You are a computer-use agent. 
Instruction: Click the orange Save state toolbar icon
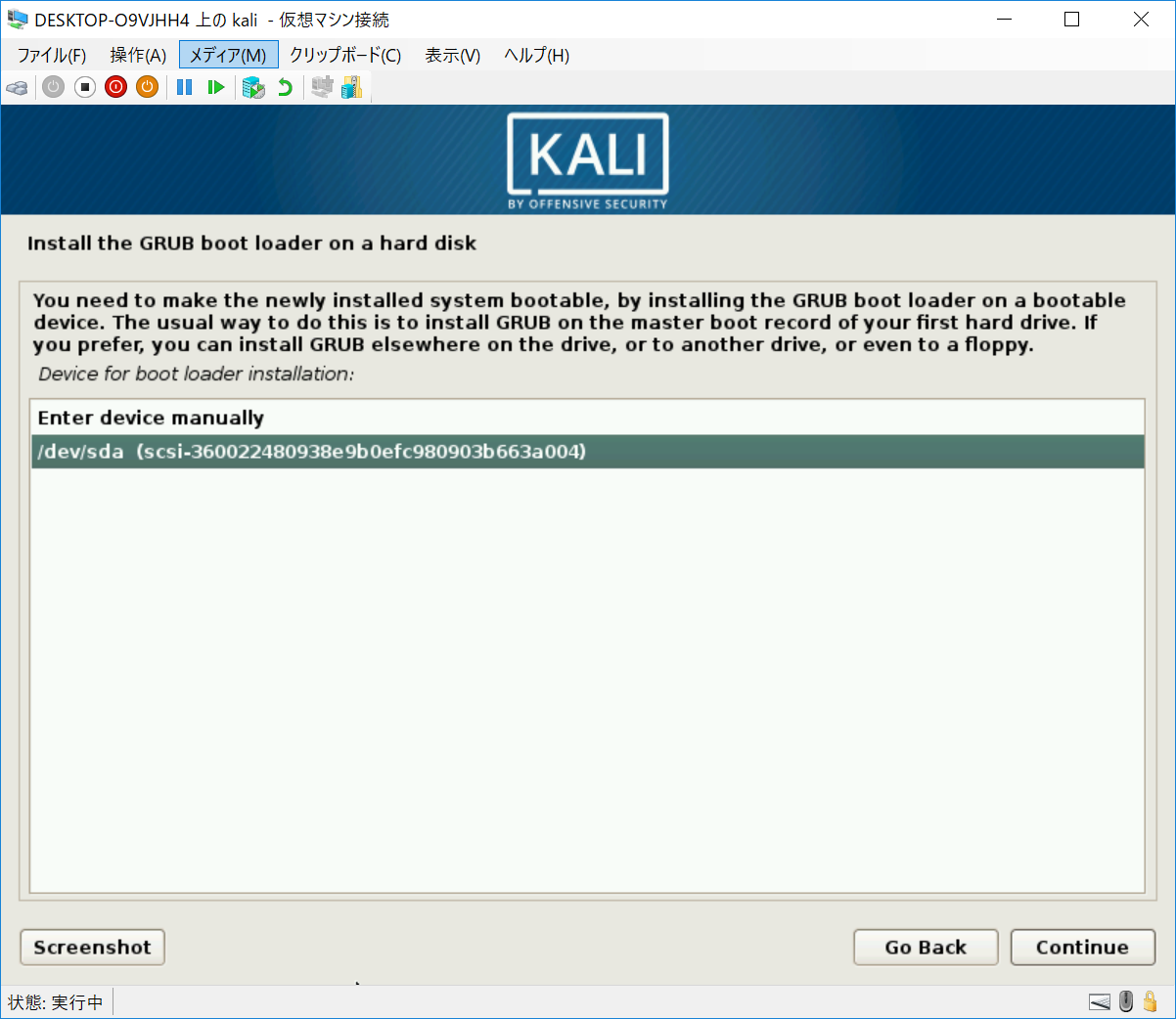pos(147,88)
